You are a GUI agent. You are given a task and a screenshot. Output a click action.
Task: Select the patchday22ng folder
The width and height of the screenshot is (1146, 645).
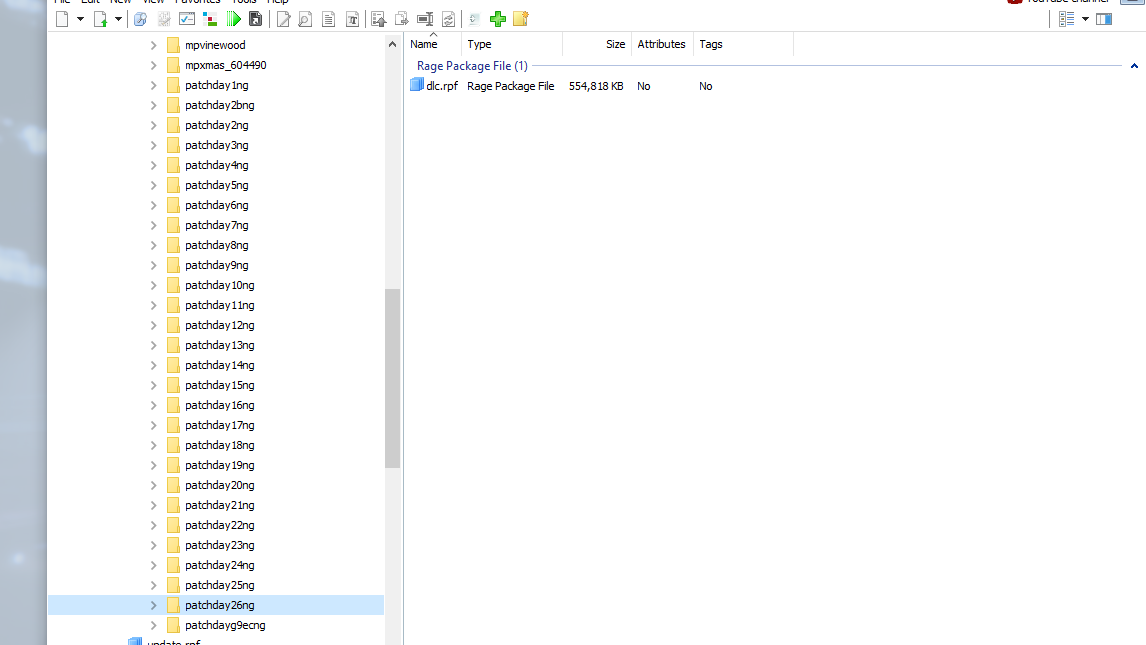(x=219, y=525)
